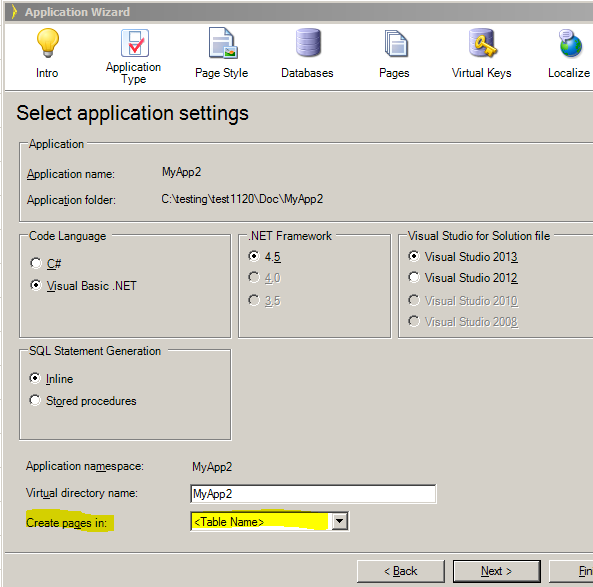Choose Visual Studio 2012 for solution file
Screen dimensions: 593x587
(x=414, y=277)
